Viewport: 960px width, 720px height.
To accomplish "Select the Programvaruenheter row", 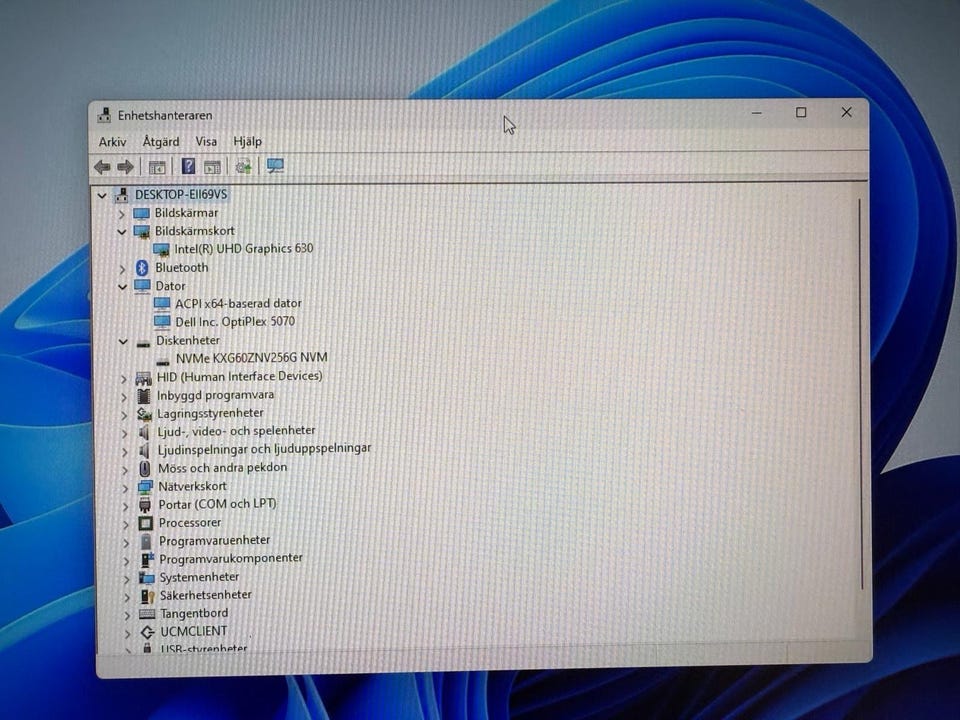I will pos(214,541).
